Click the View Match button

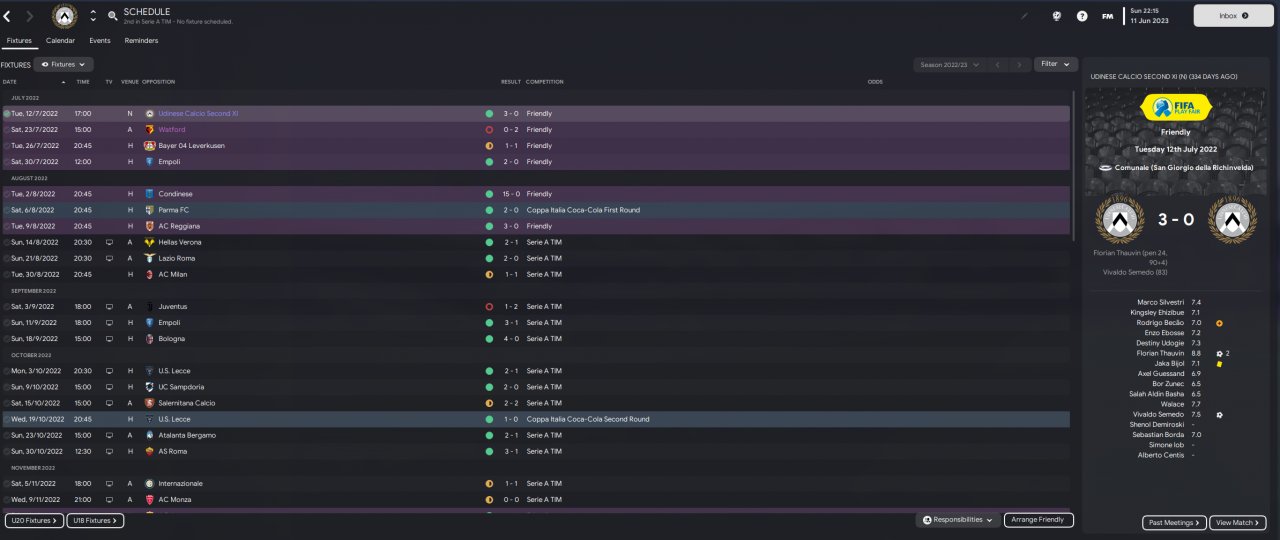(1238, 523)
